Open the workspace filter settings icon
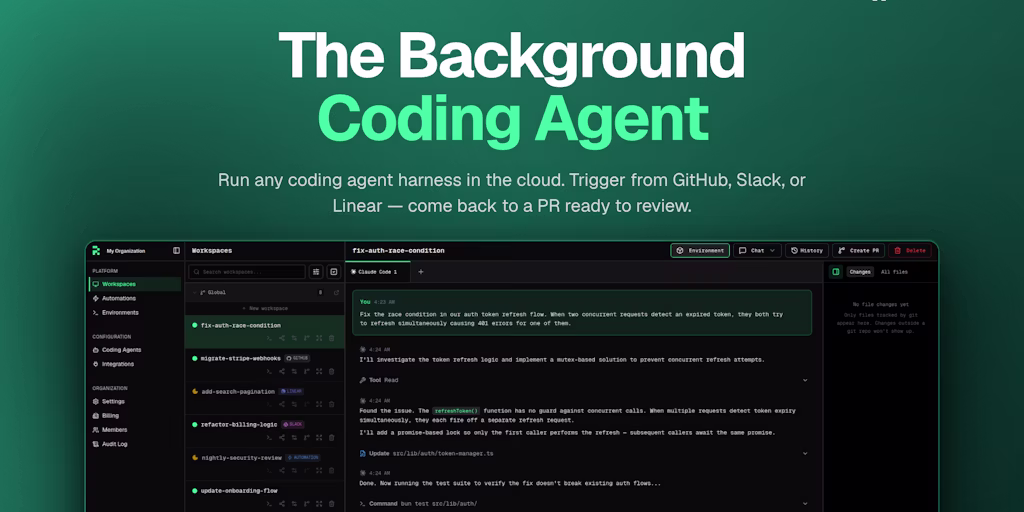Viewport: 1024px width, 512px height. pos(316,272)
